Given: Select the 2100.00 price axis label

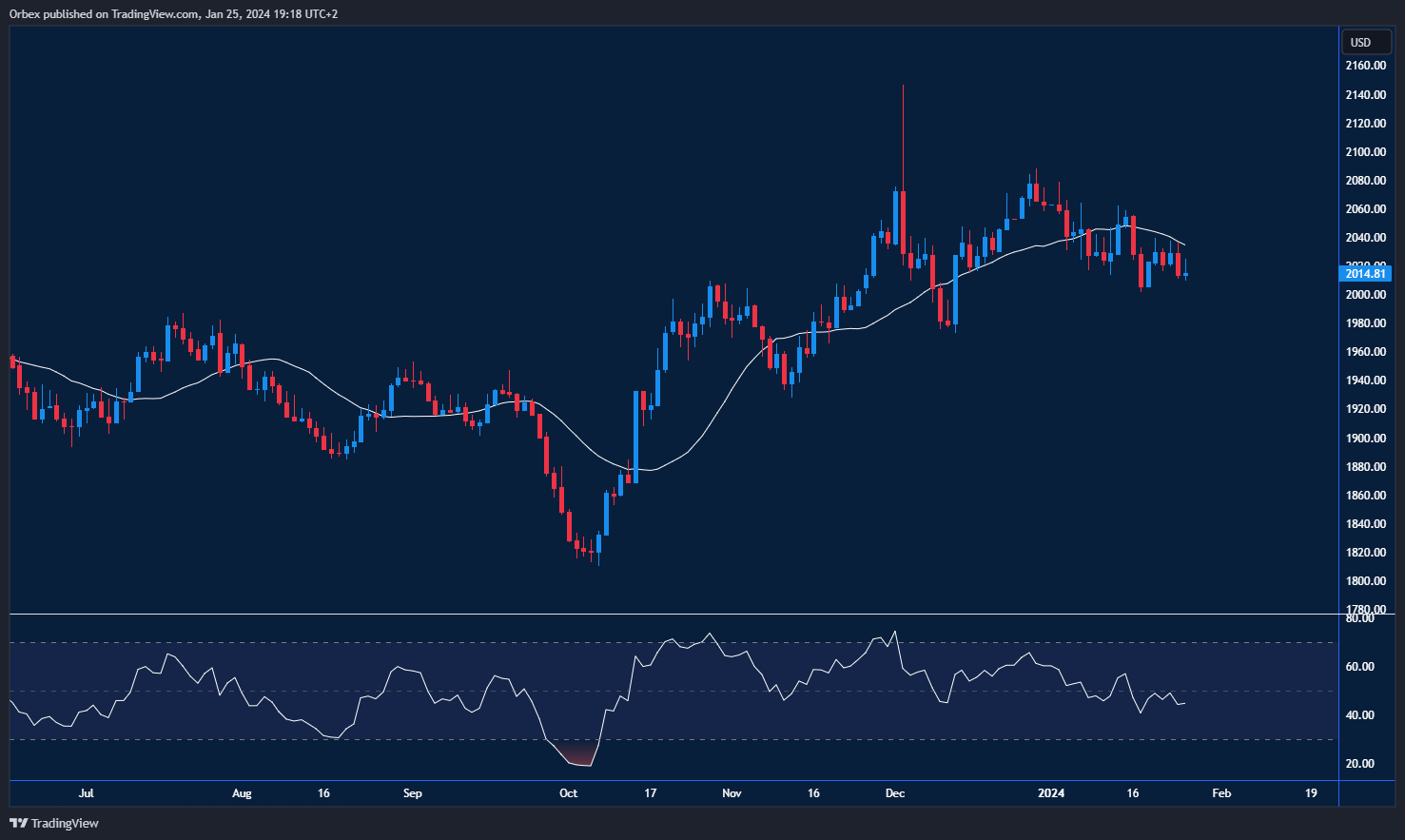Looking at the screenshot, I should [x=1365, y=152].
